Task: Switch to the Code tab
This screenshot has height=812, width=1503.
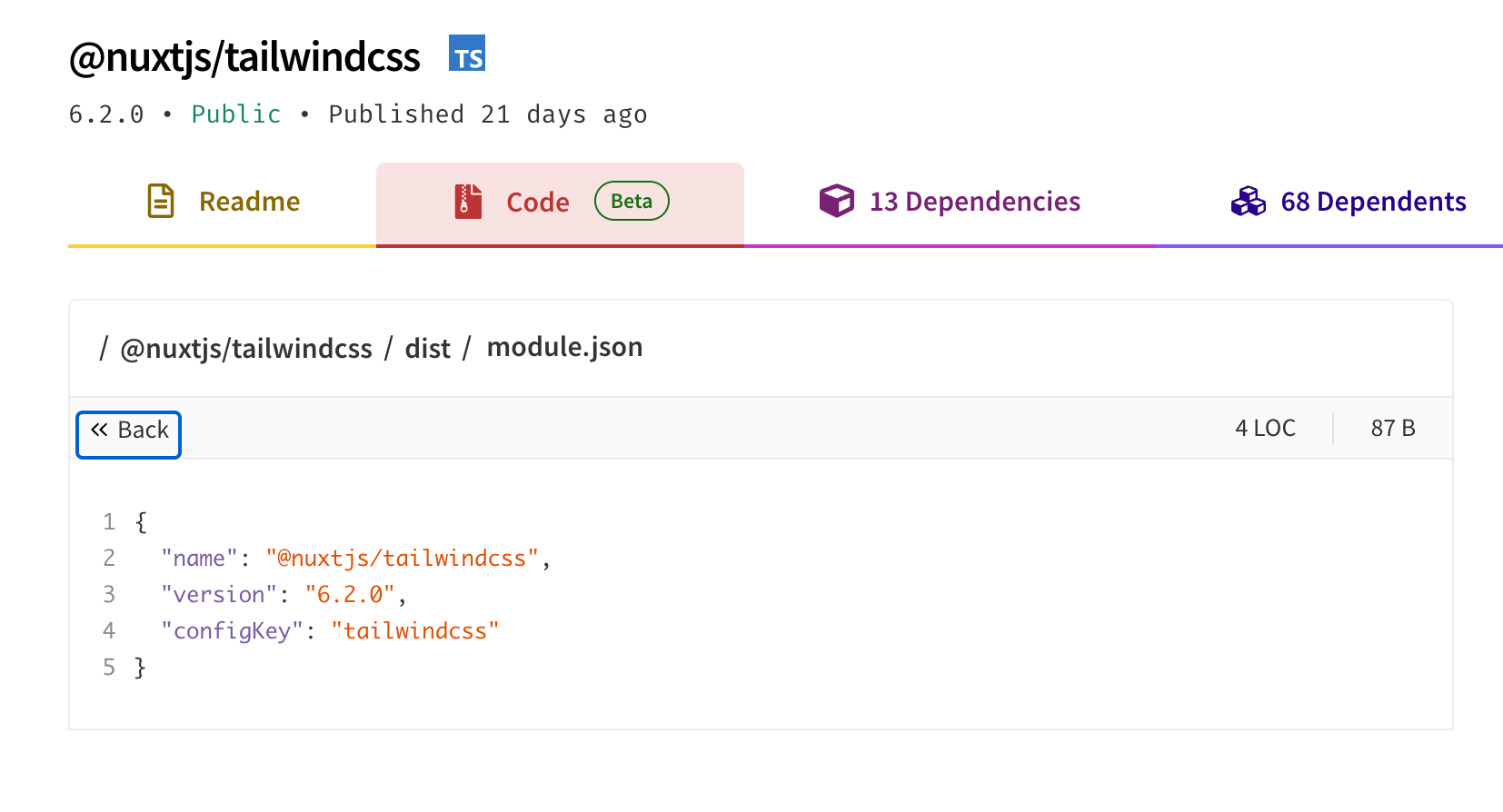Action: click(560, 203)
